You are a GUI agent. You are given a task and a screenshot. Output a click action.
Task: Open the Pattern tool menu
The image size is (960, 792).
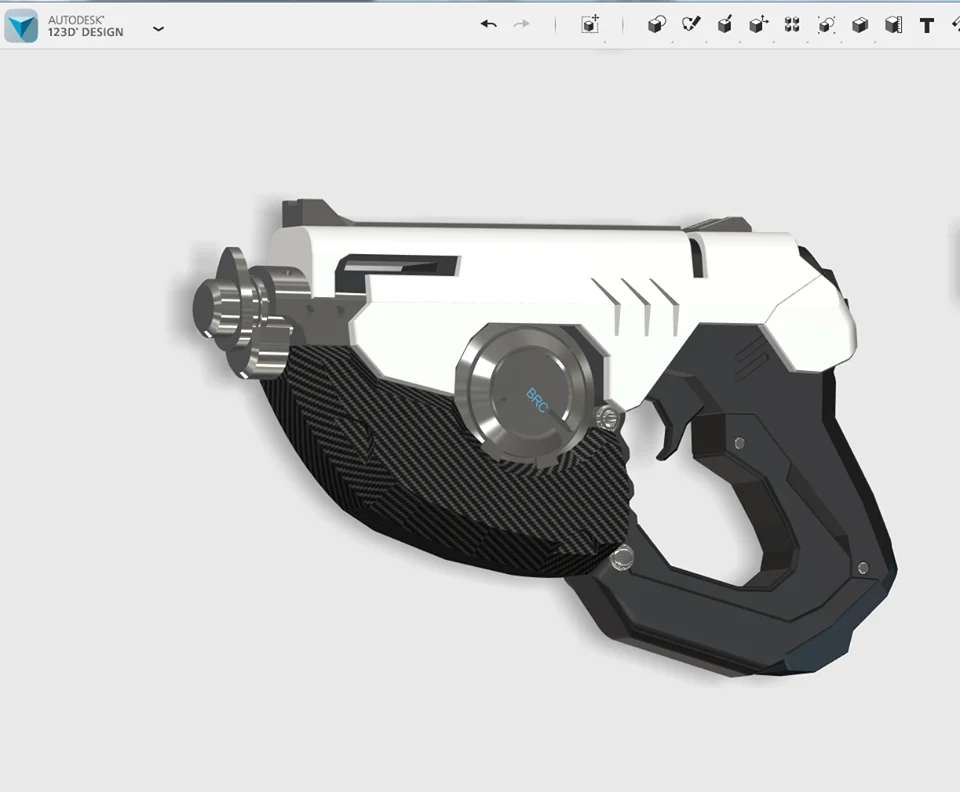792,24
